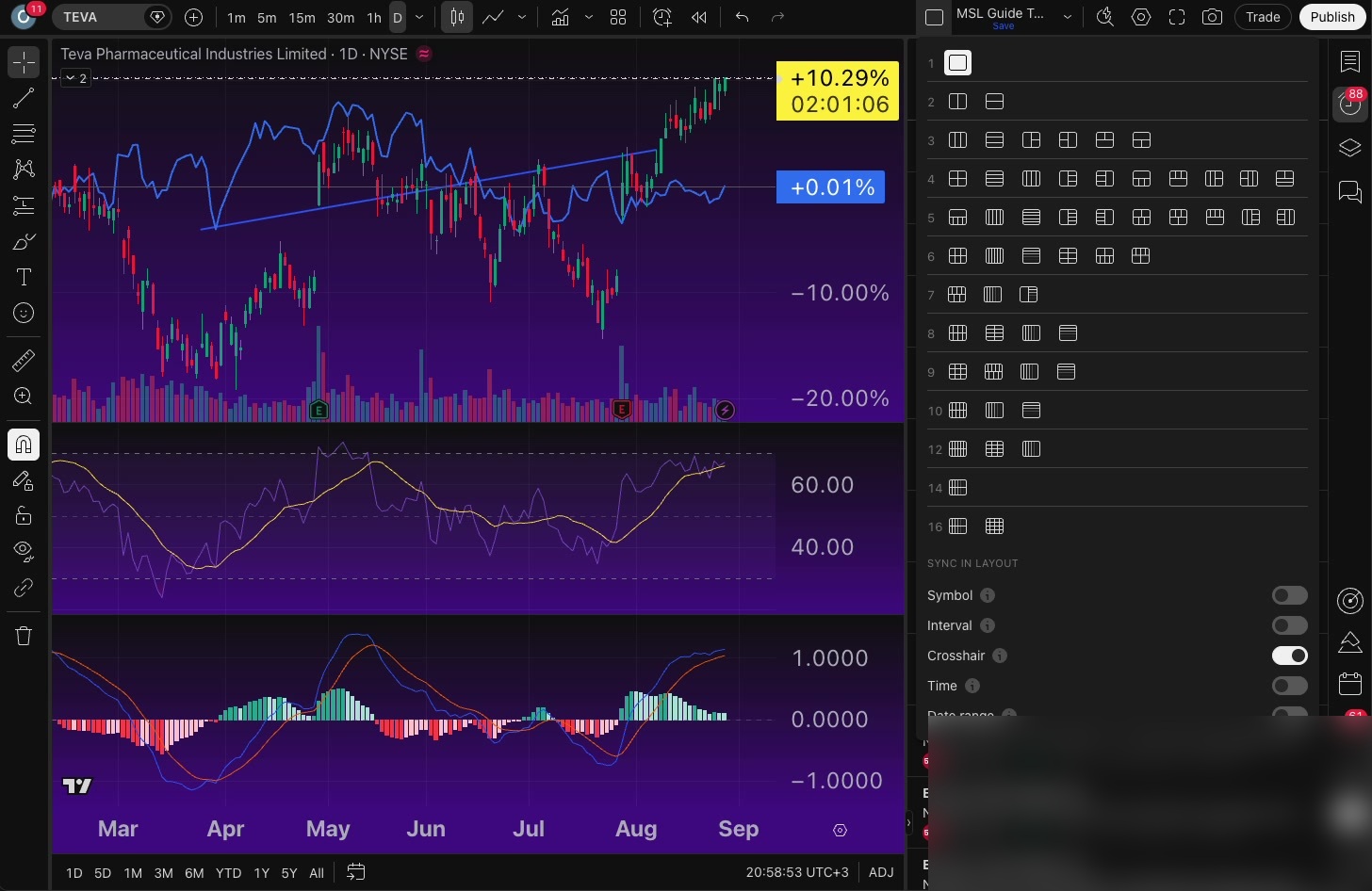1372x891 pixels.
Task: Remove drawings with the trash icon
Action: click(24, 636)
